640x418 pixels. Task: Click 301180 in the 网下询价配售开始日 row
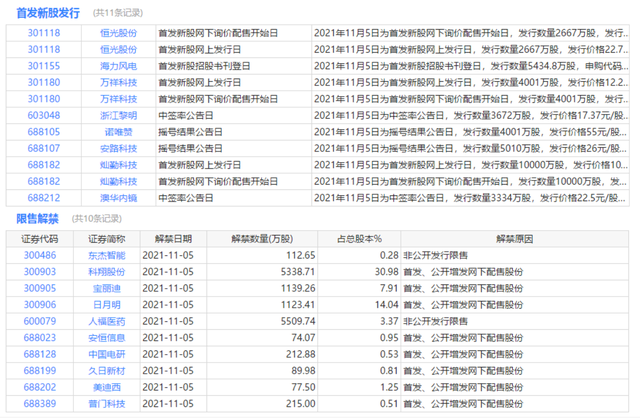click(44, 99)
